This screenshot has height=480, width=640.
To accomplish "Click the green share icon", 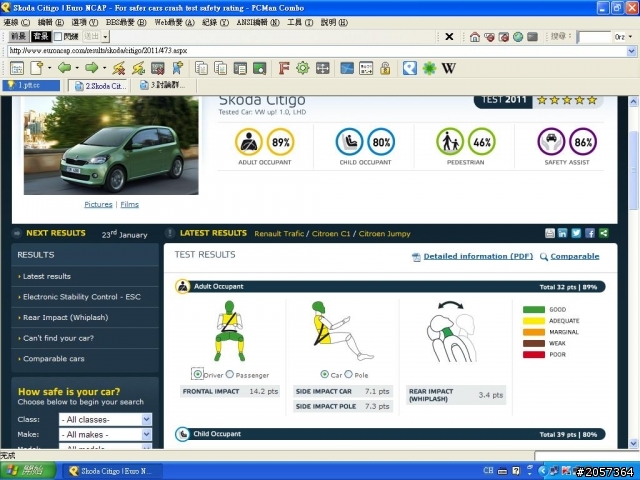I will pyautogui.click(x=604, y=233).
